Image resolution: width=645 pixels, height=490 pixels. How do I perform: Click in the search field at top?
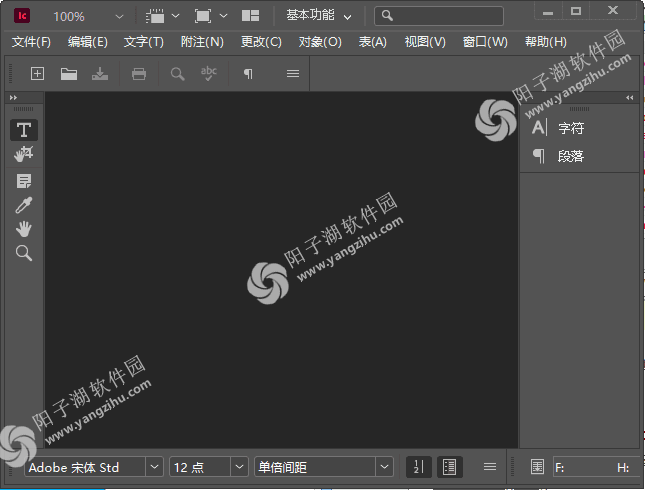pyautogui.click(x=439, y=16)
